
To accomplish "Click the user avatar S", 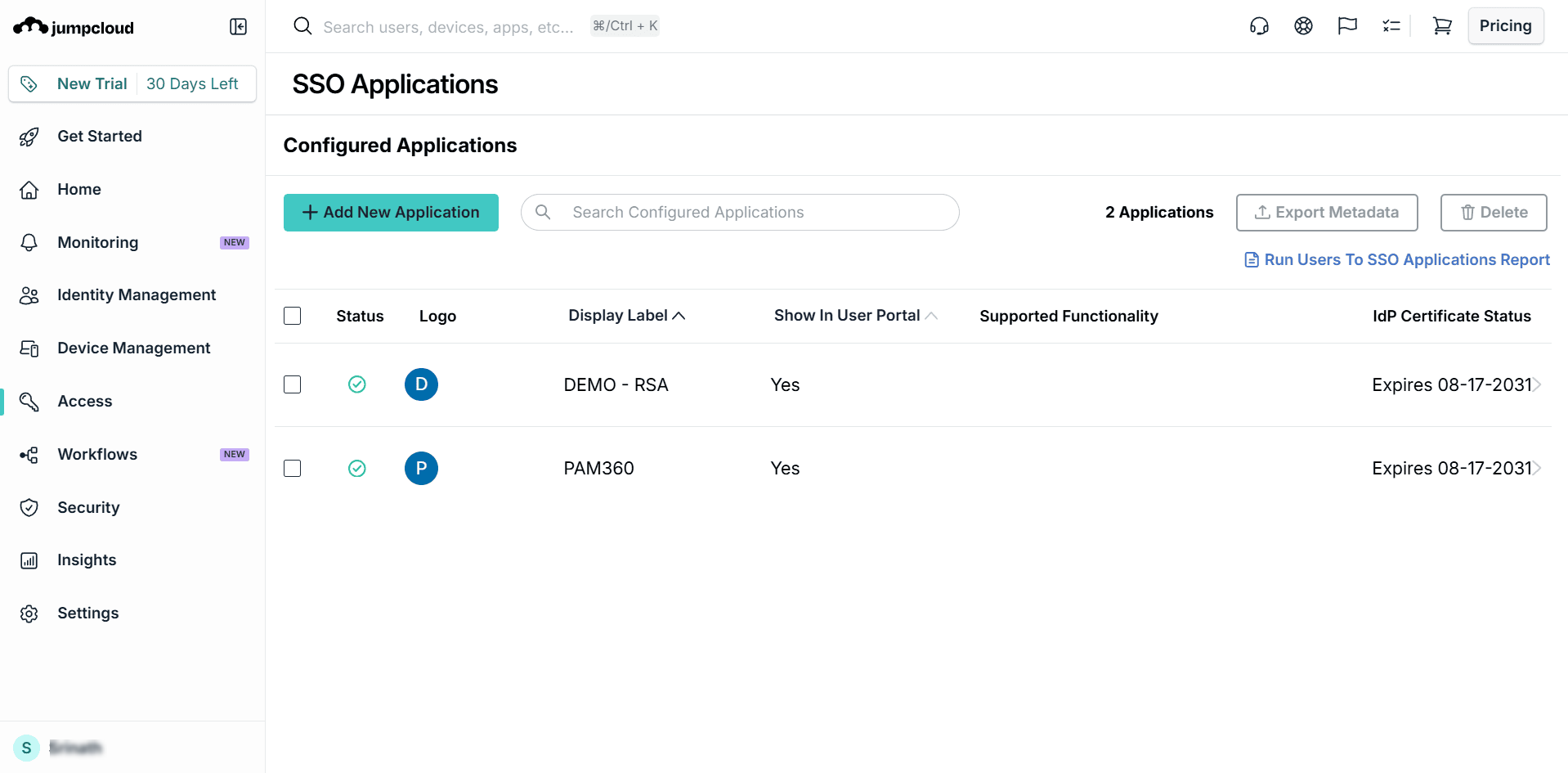I will tap(26, 748).
